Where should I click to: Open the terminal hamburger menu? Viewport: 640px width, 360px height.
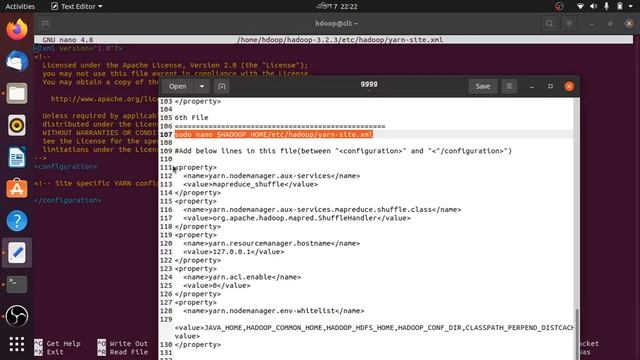(x=569, y=24)
